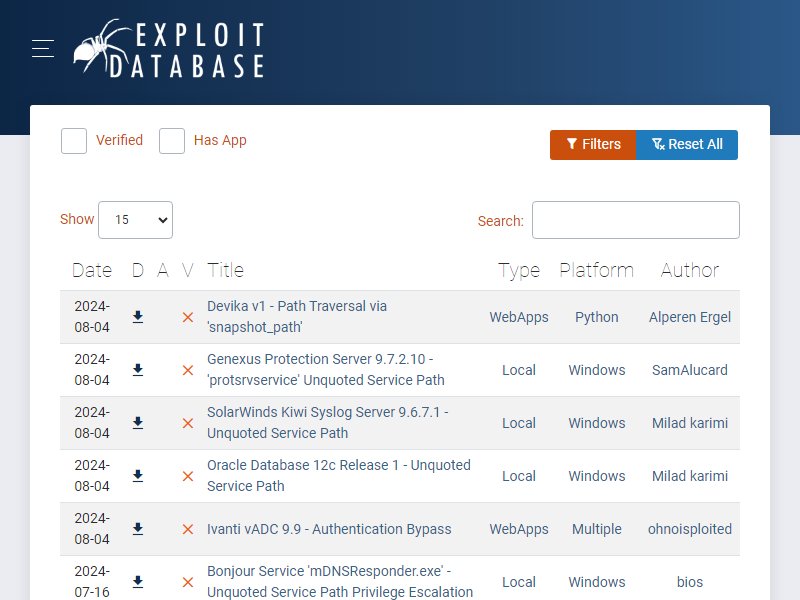
Task: Click Windows platform in Oracle Database row
Action: pos(597,477)
